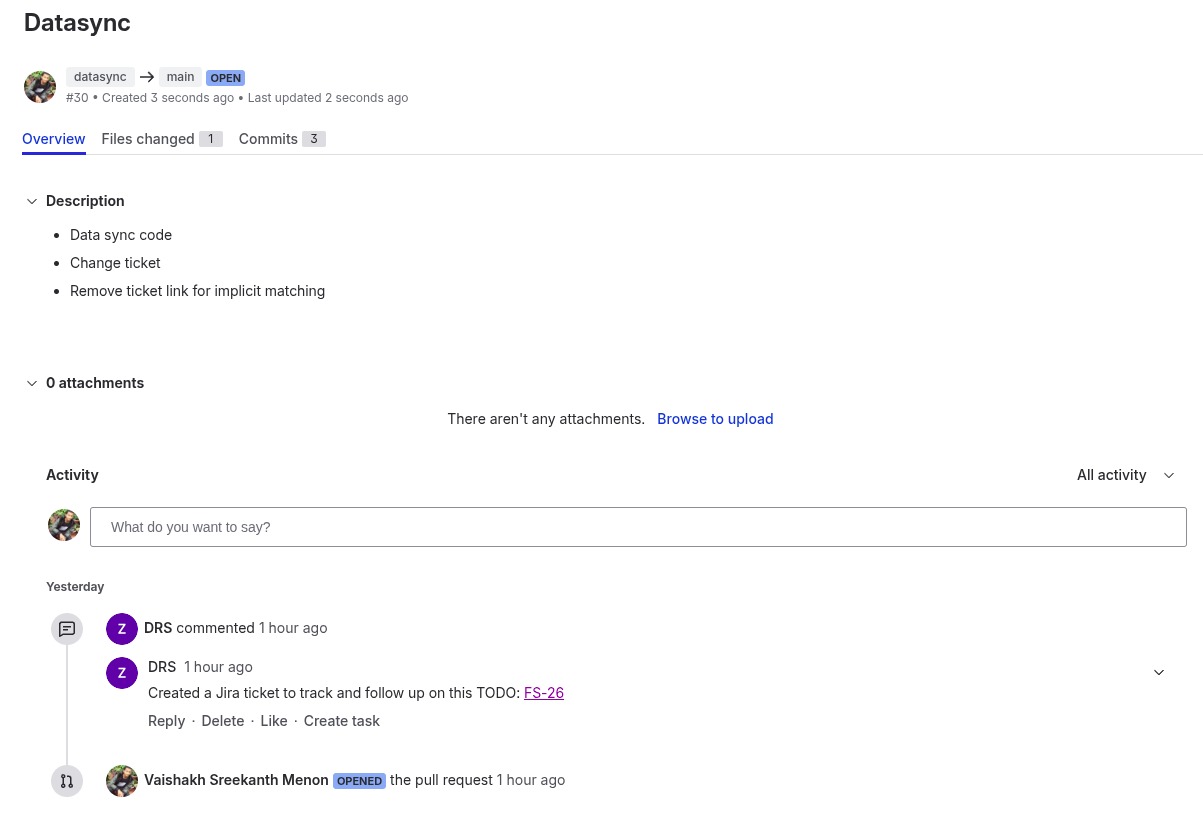Click the author avatar near the branch names
This screenshot has height=819, width=1203.
[x=40, y=87]
